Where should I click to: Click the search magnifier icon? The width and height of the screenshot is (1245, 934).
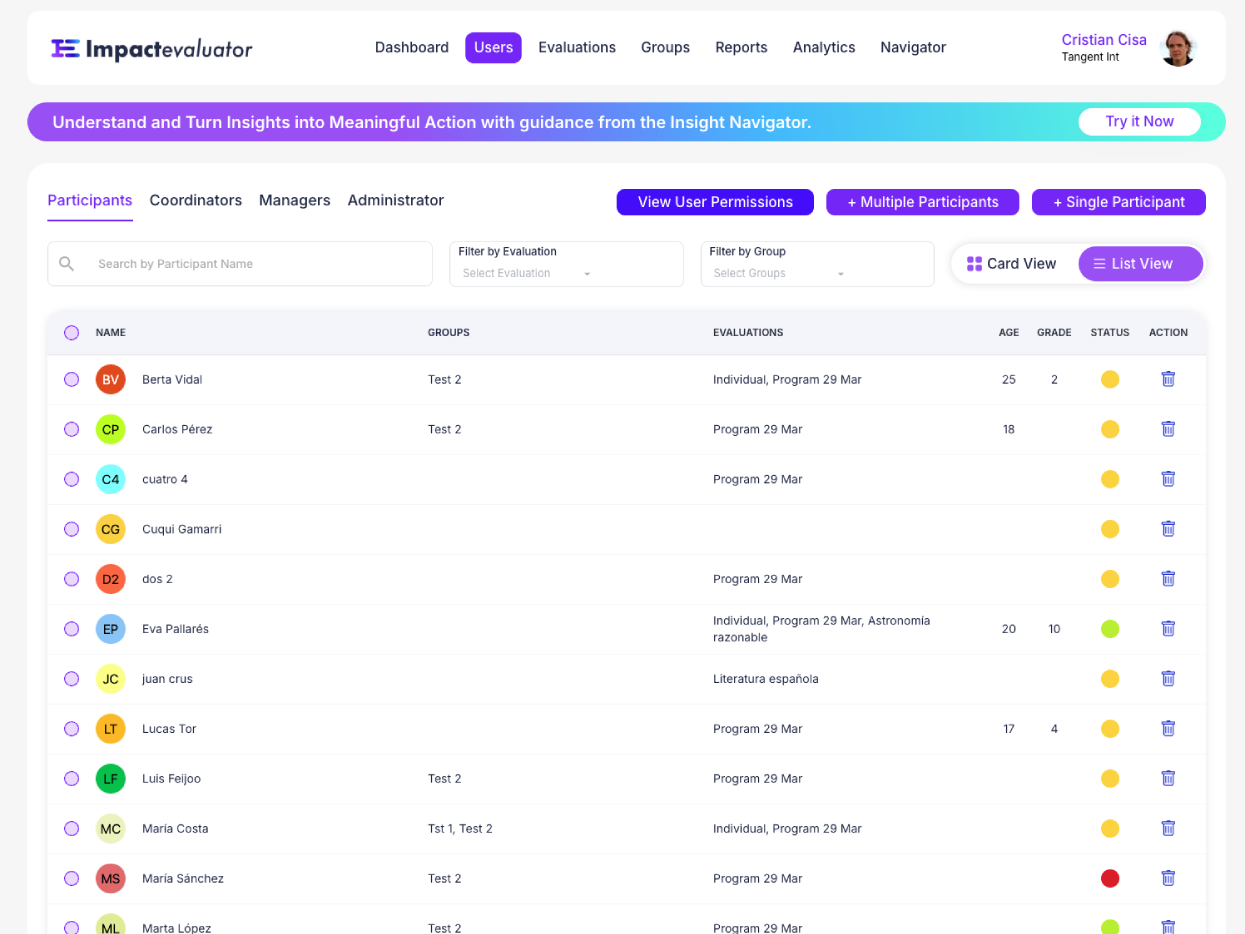pyautogui.click(x=67, y=264)
